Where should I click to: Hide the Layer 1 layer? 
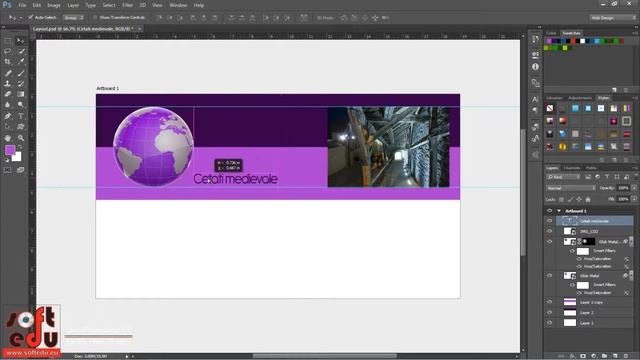coord(549,322)
